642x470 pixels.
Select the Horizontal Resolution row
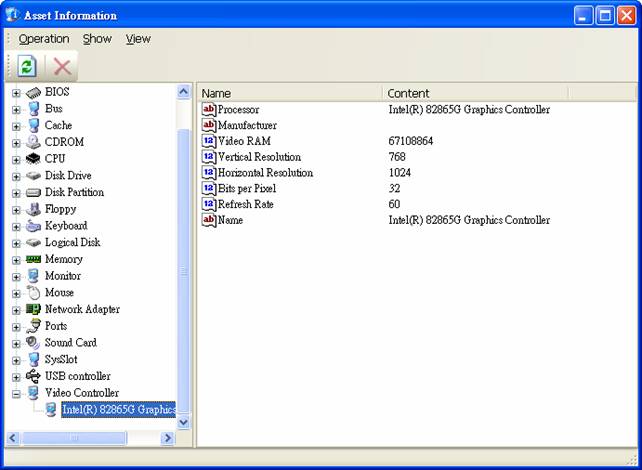click(258, 173)
